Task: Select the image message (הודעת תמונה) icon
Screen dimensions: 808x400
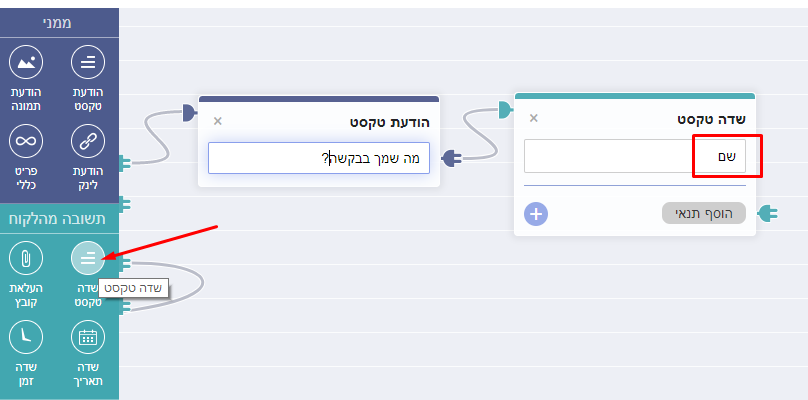Action: [x=26, y=62]
